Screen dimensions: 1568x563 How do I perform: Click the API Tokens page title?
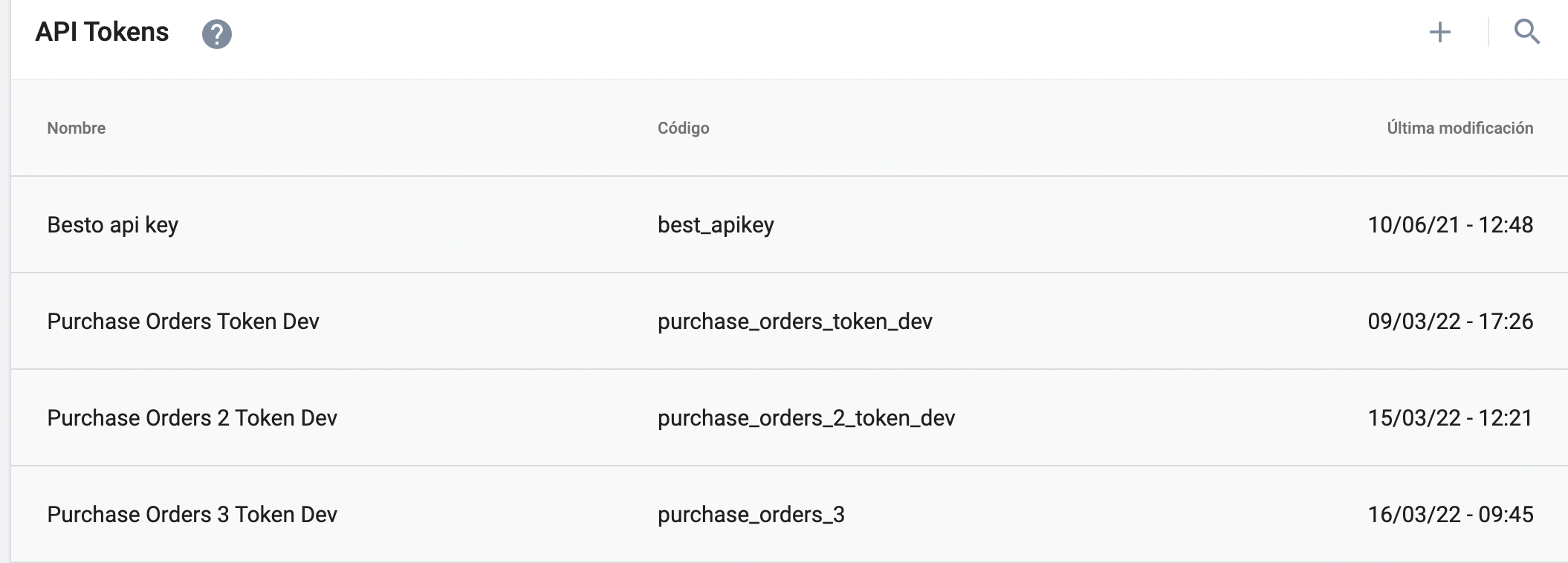tap(102, 32)
